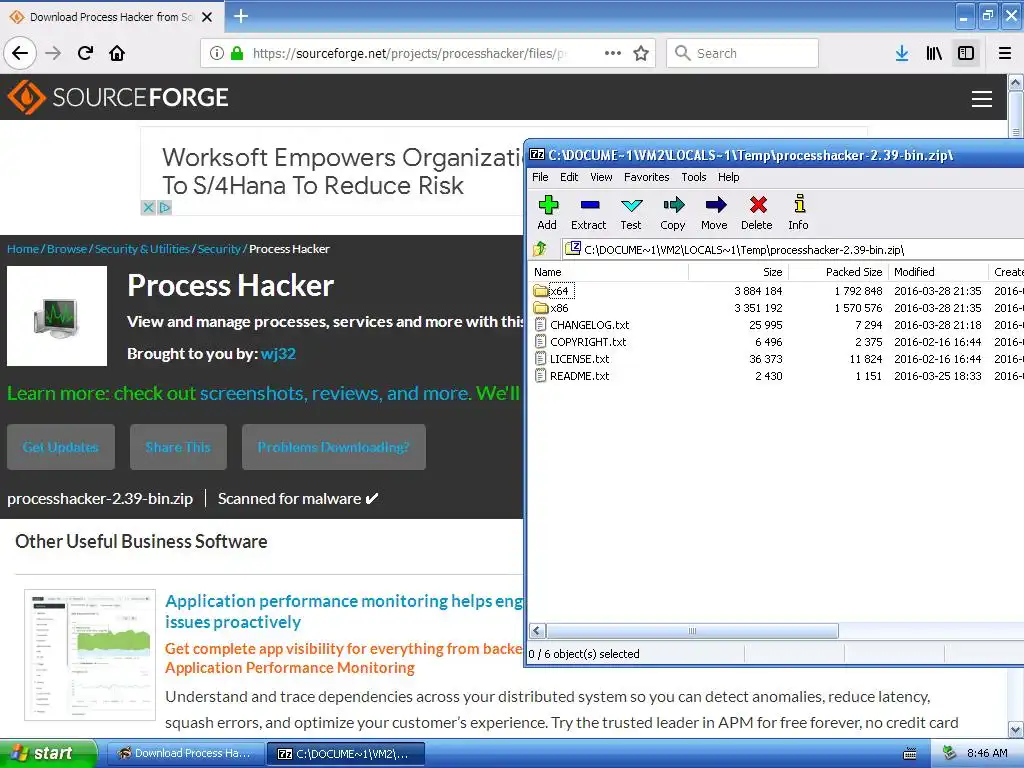Open Firefox hamburger menu
The height and width of the screenshot is (768, 1024).
pyautogui.click(x=1004, y=53)
